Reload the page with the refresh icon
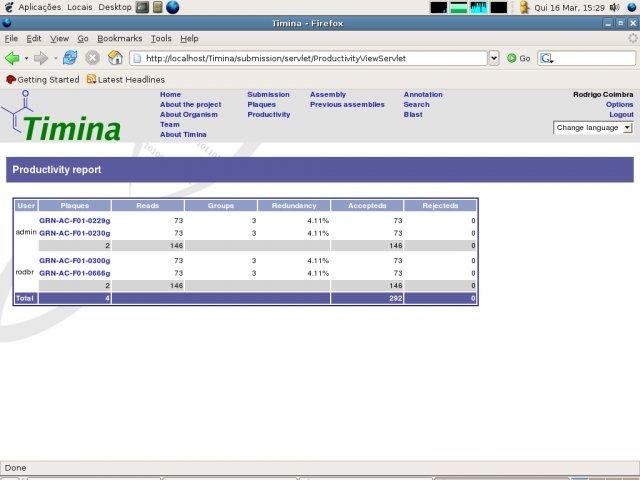 (70, 58)
